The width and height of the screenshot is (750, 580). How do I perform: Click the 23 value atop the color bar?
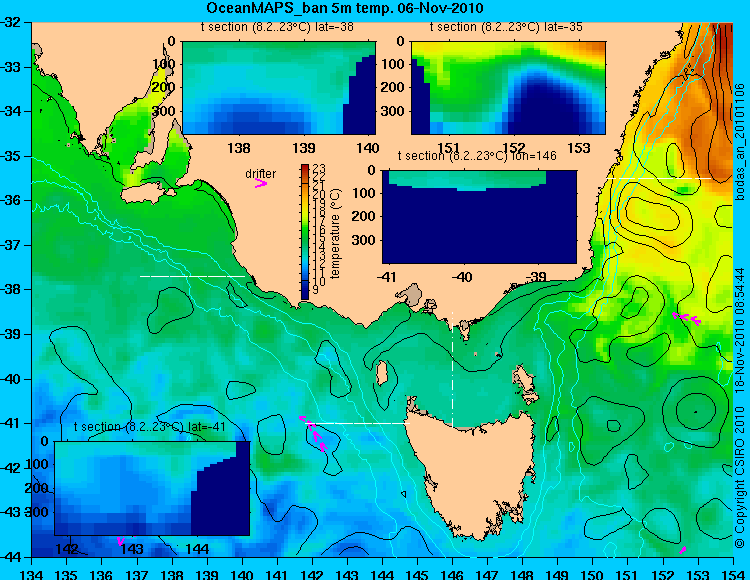(x=319, y=168)
